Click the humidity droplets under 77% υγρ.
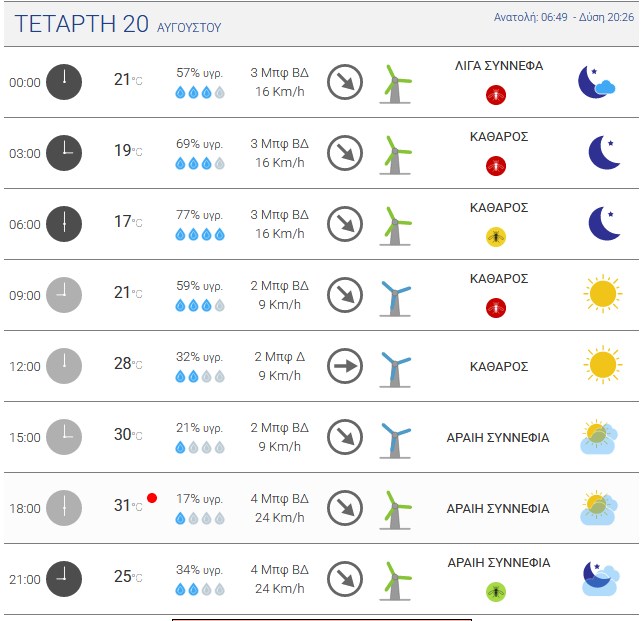This screenshot has width=642, height=621. pos(200,234)
